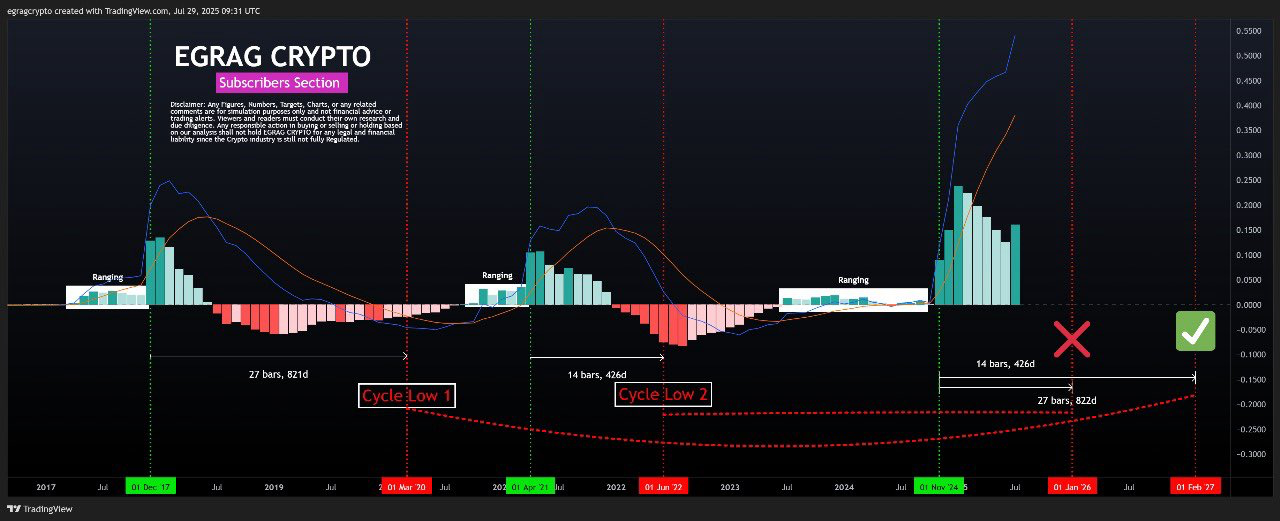Click the 2017 year label on time axis
Image resolution: width=1280 pixels, height=521 pixels.
45,487
